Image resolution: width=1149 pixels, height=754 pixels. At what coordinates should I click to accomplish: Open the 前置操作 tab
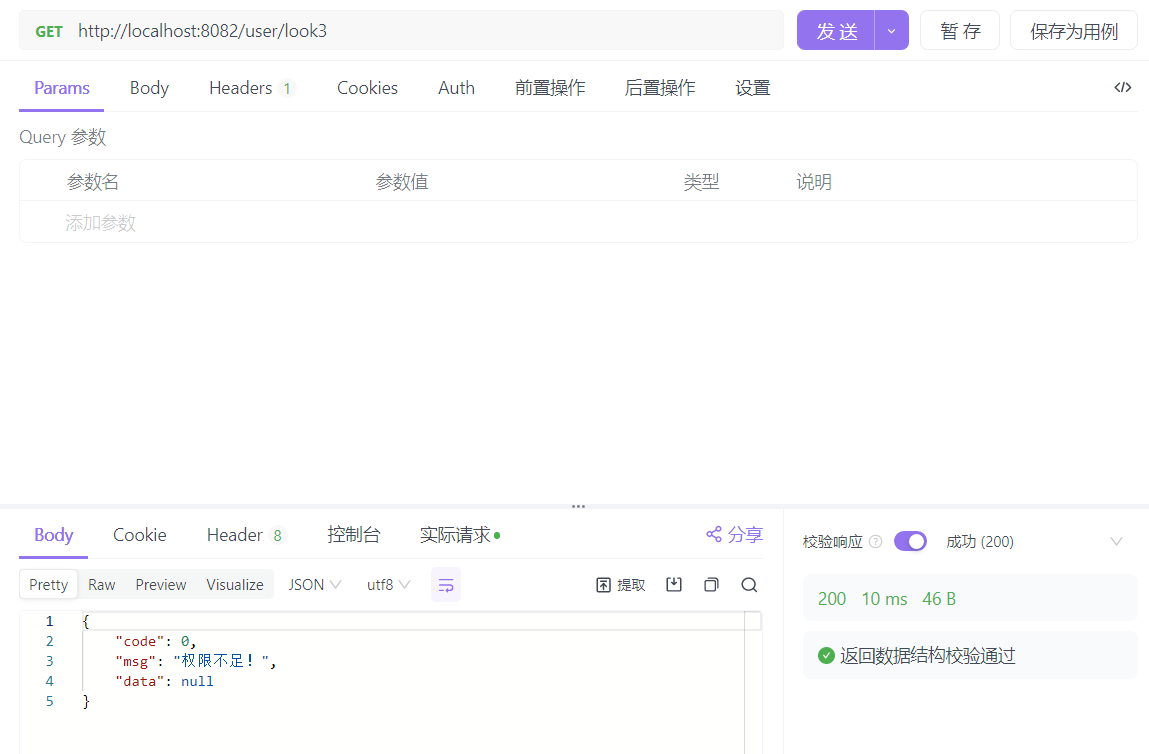point(550,88)
